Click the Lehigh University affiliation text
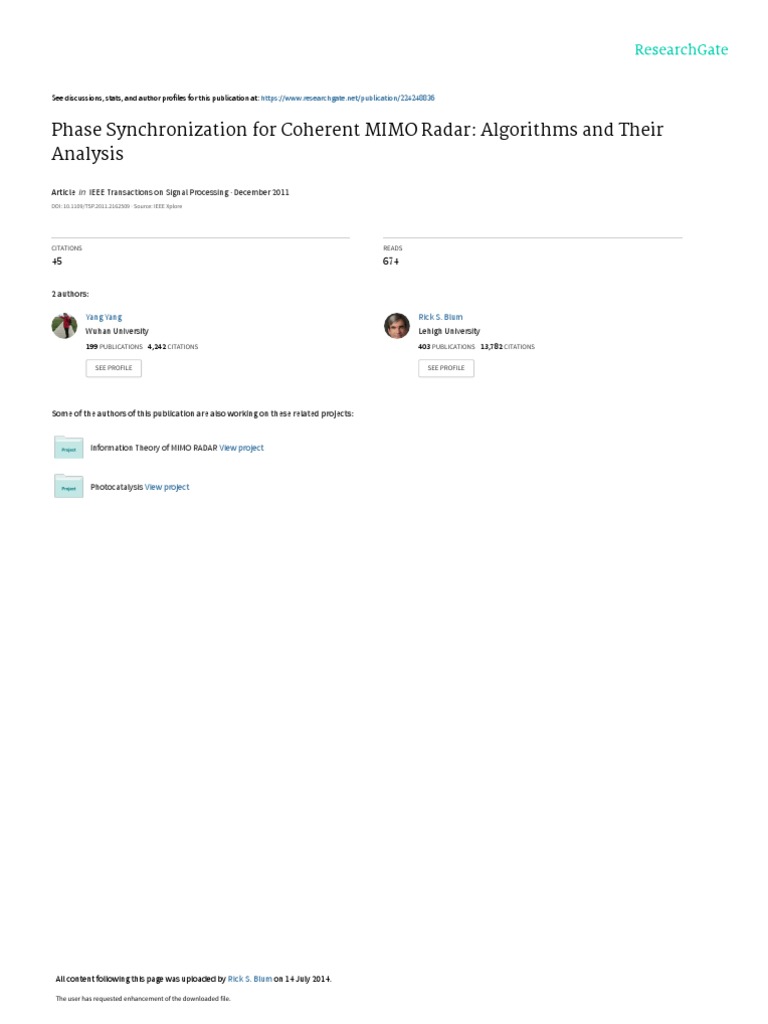 click(x=448, y=331)
